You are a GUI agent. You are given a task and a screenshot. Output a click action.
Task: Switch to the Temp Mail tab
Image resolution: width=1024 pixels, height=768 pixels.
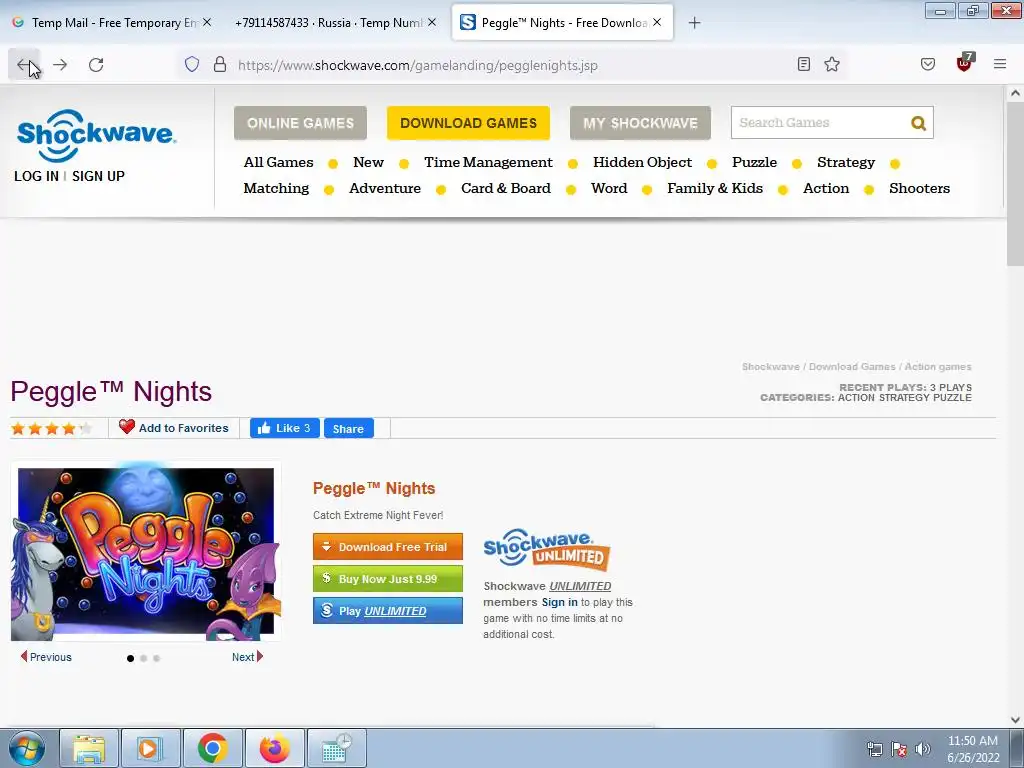click(x=111, y=23)
